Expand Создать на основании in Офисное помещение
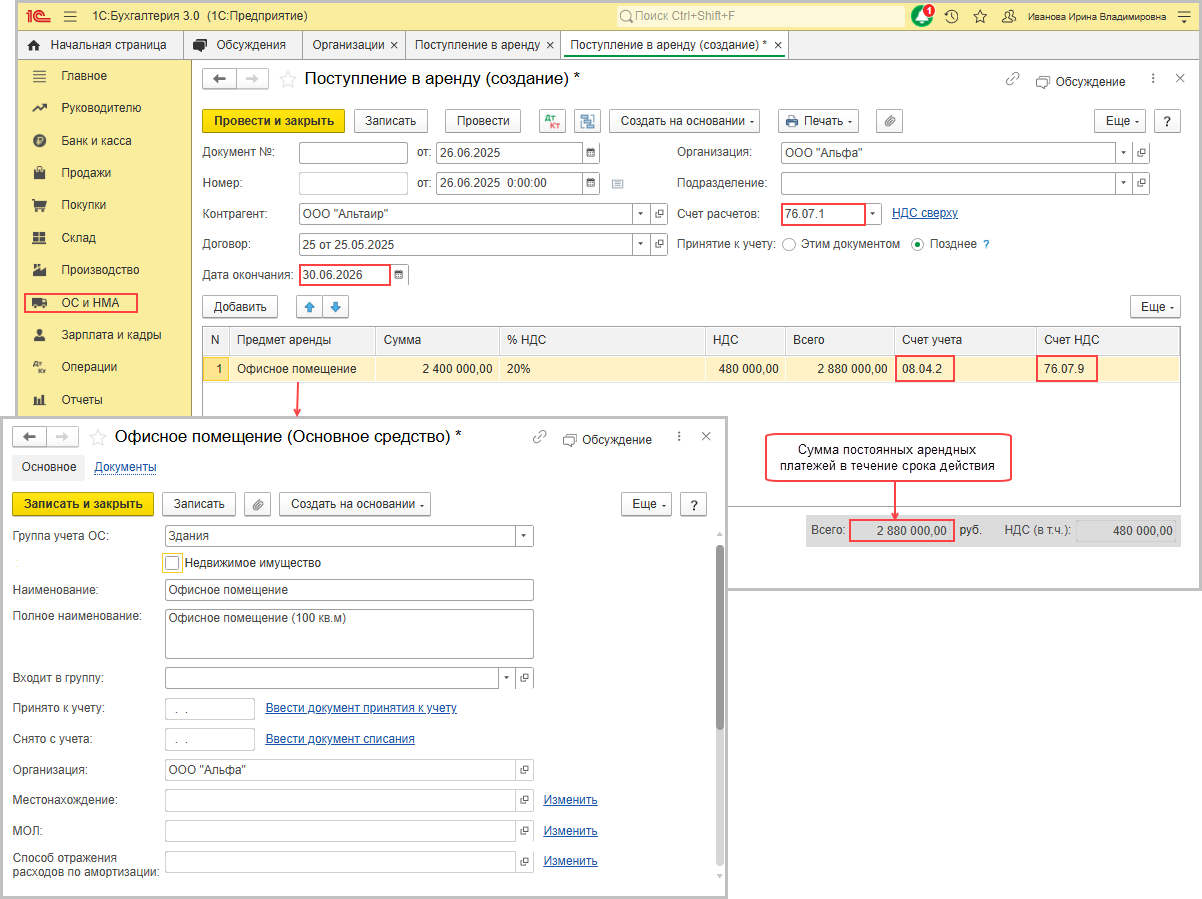Image resolution: width=1202 pixels, height=899 pixels. pos(355,504)
